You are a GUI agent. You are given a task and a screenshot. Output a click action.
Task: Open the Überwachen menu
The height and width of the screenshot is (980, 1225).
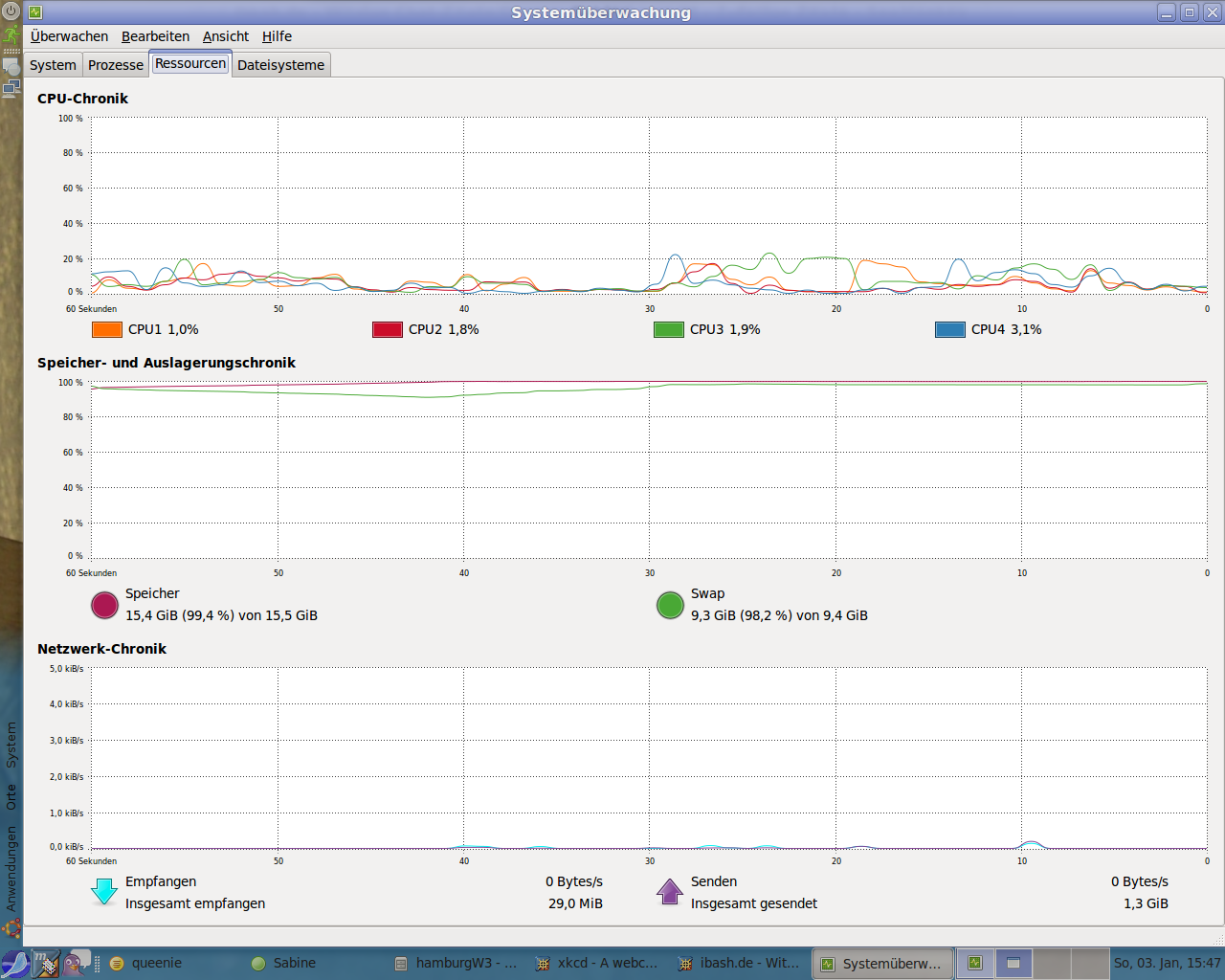click(69, 36)
